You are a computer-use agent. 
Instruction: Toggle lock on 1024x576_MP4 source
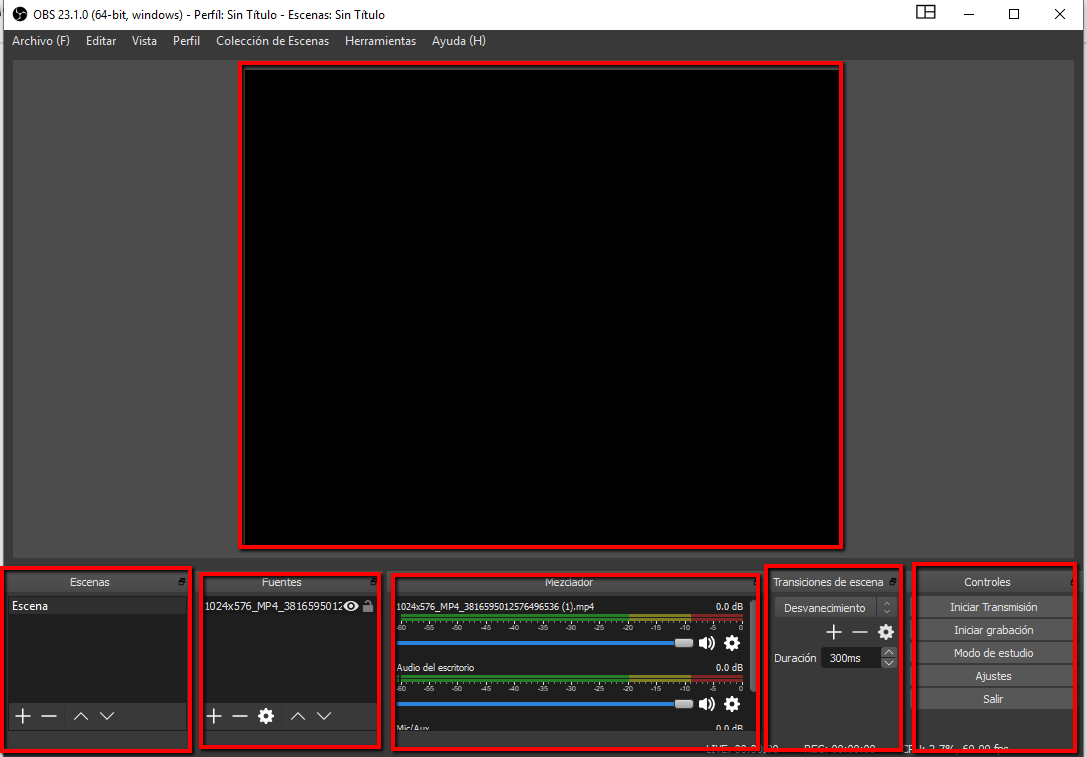coord(368,607)
